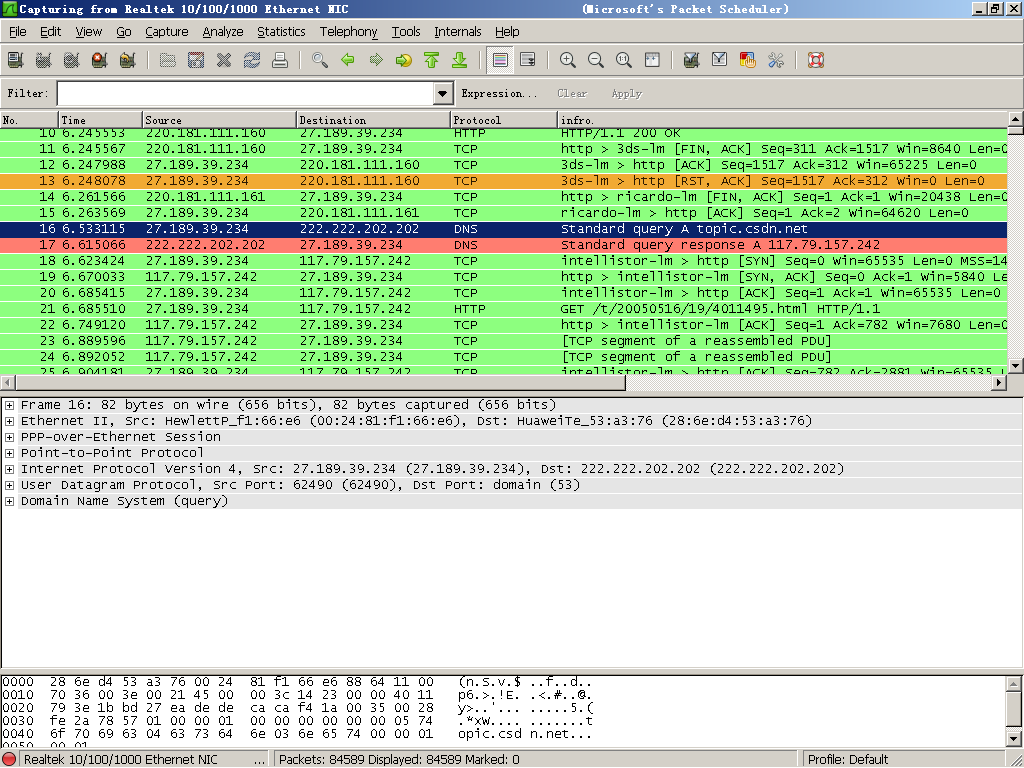Click Packets: 84589 status bar text

pyautogui.click(x=399, y=760)
